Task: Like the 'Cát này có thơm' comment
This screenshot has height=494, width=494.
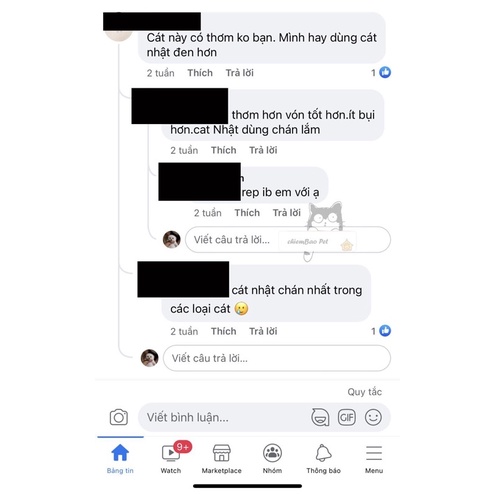Action: coord(200,73)
